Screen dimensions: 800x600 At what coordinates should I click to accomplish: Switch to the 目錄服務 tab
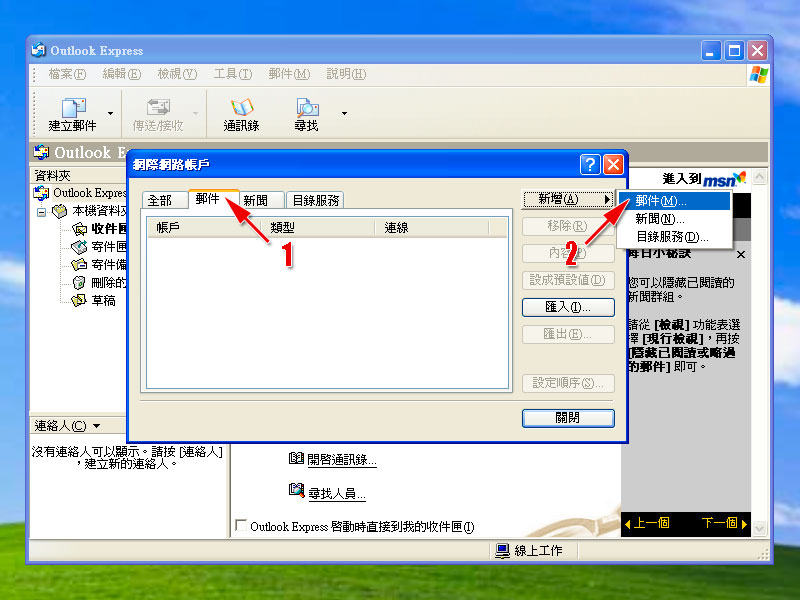pyautogui.click(x=316, y=201)
